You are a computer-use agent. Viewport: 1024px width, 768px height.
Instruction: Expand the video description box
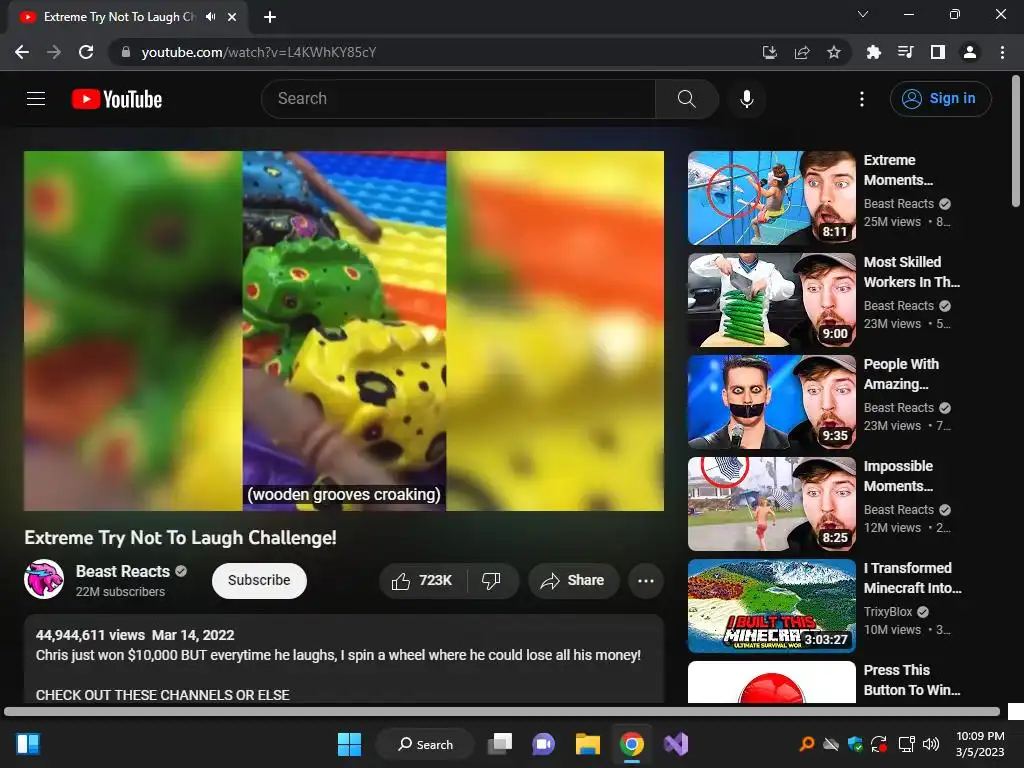point(344,660)
